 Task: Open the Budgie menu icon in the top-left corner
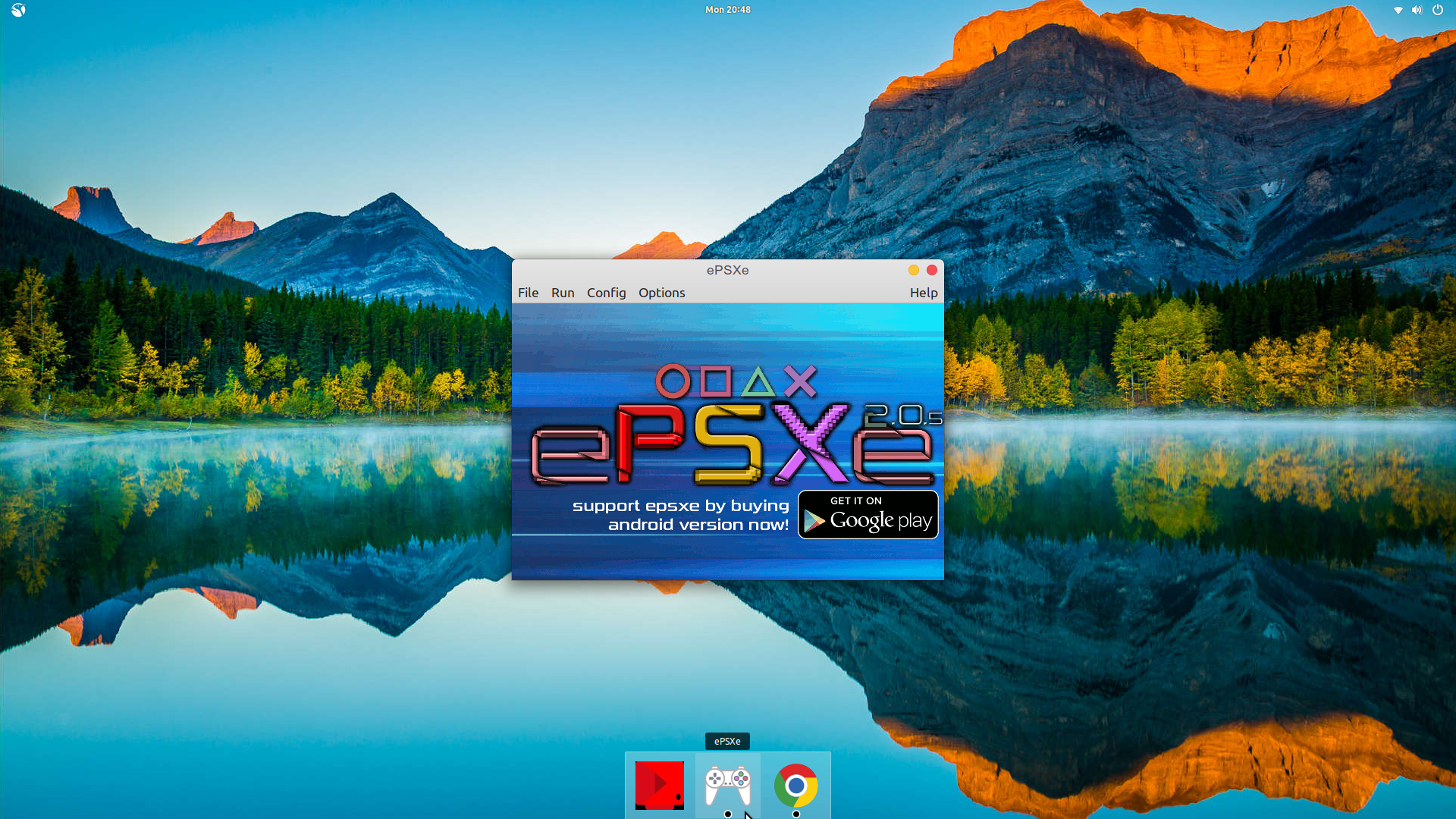(x=18, y=10)
